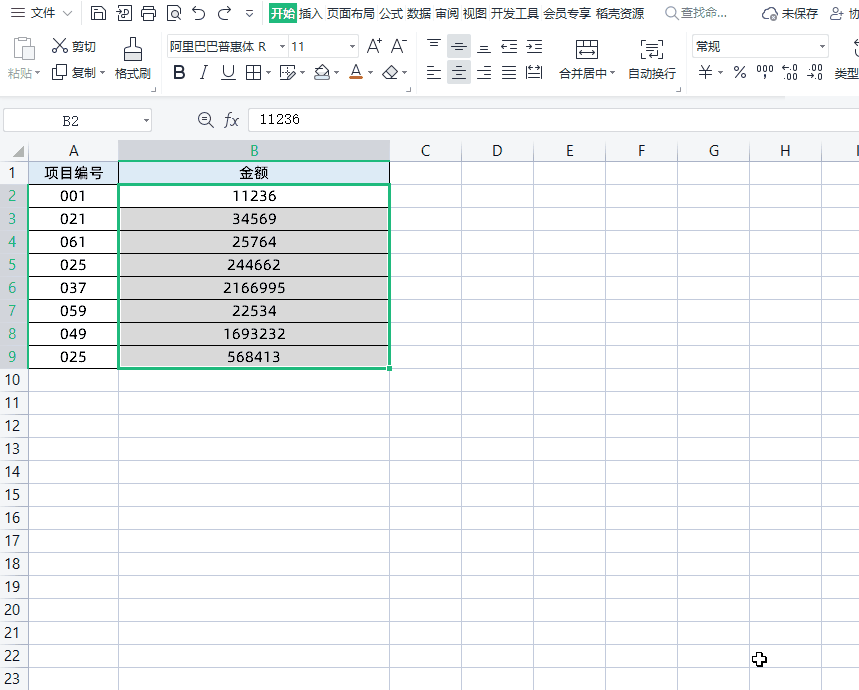Screen dimensions: 859x690
Task: Select cell containing 2166995
Action: [254, 288]
